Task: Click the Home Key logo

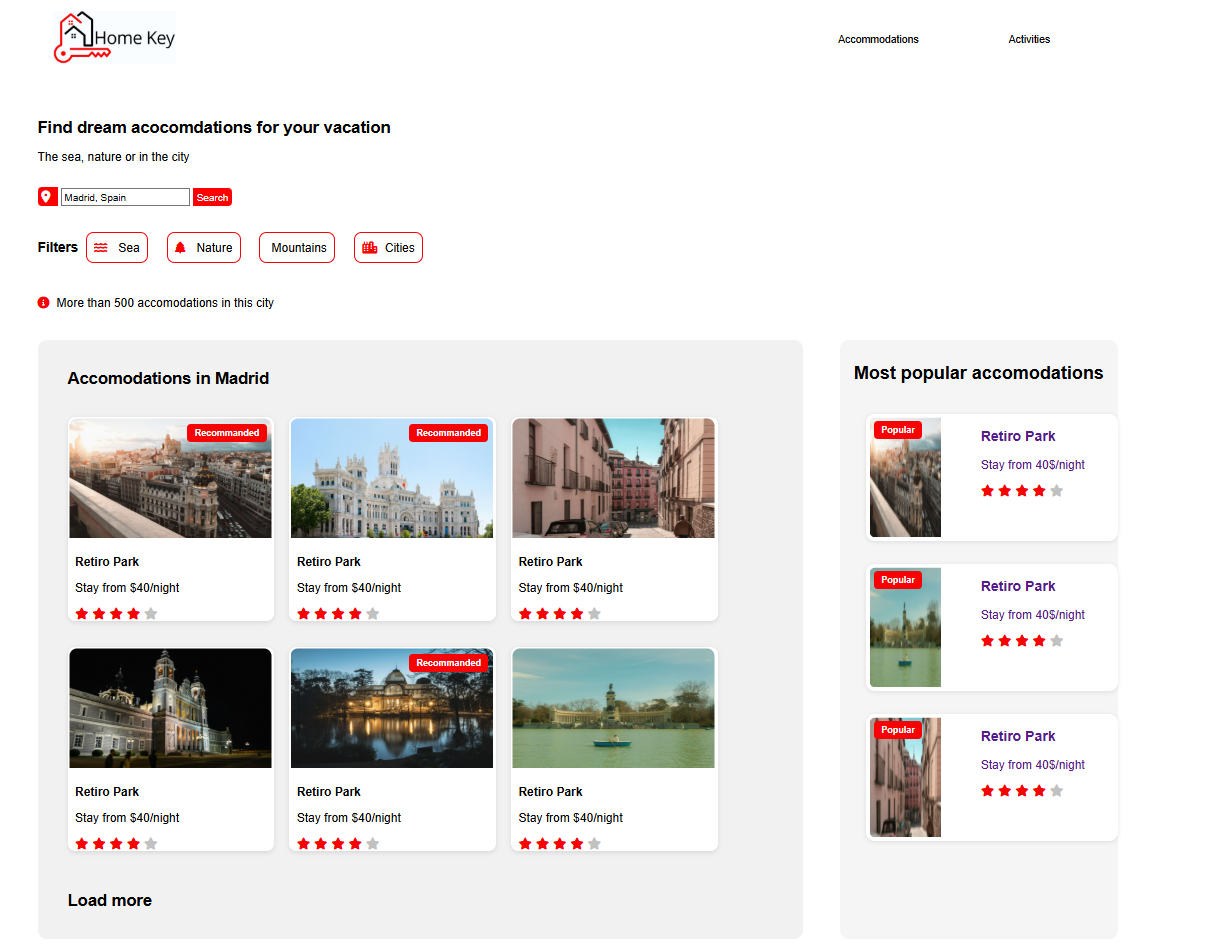Action: pos(115,38)
